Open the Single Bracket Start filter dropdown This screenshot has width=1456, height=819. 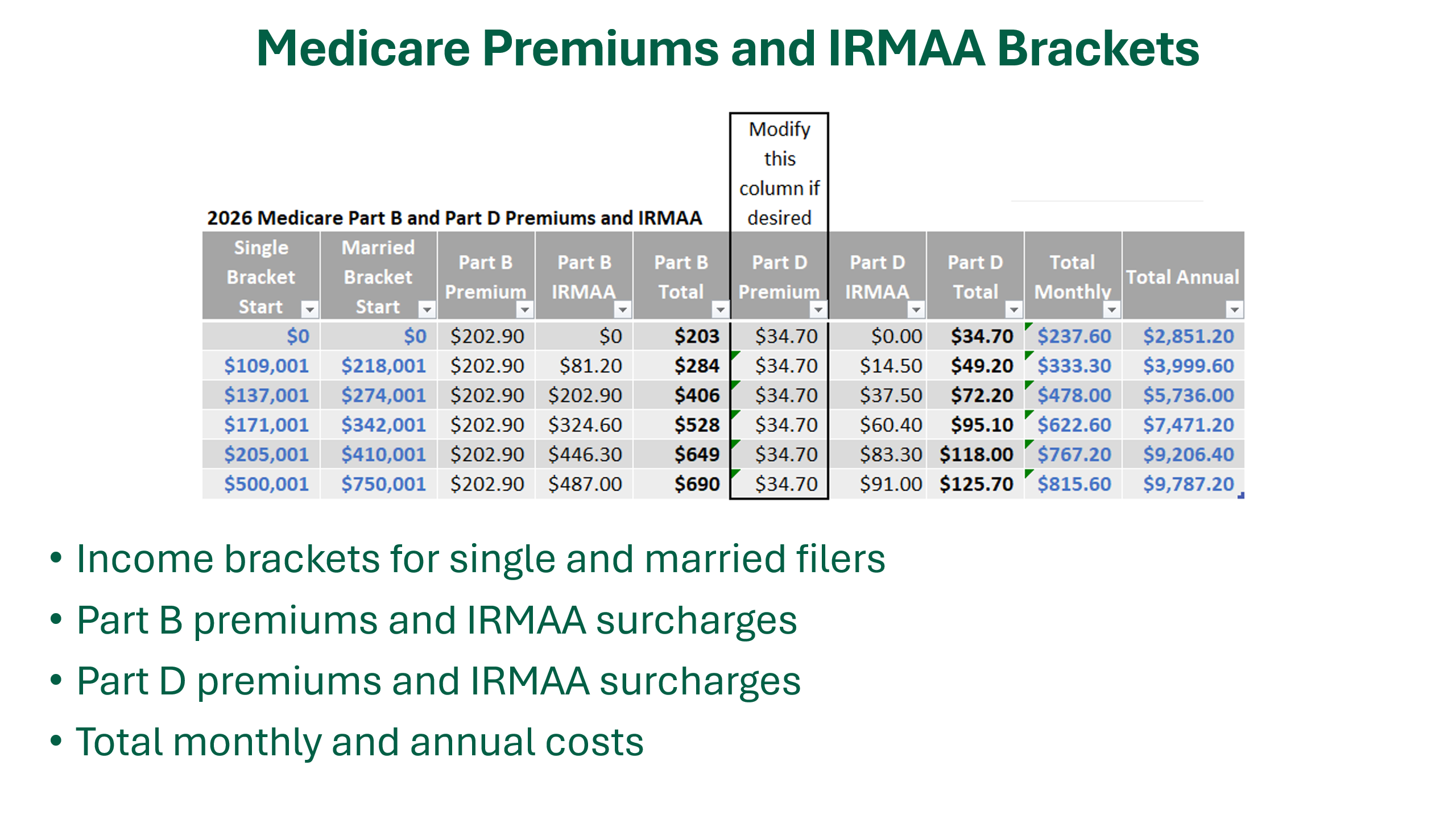point(309,309)
